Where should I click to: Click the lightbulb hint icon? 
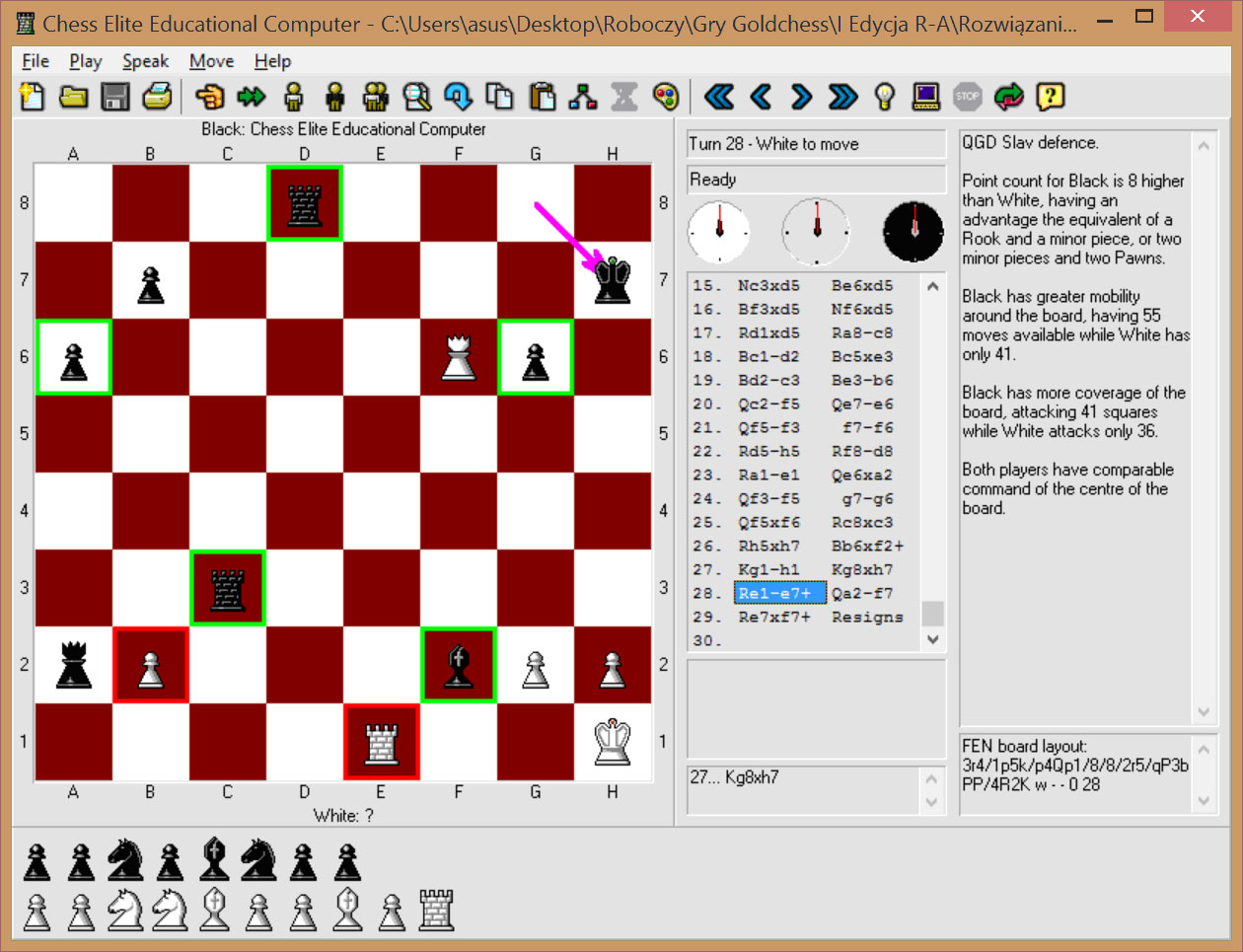coord(885,97)
